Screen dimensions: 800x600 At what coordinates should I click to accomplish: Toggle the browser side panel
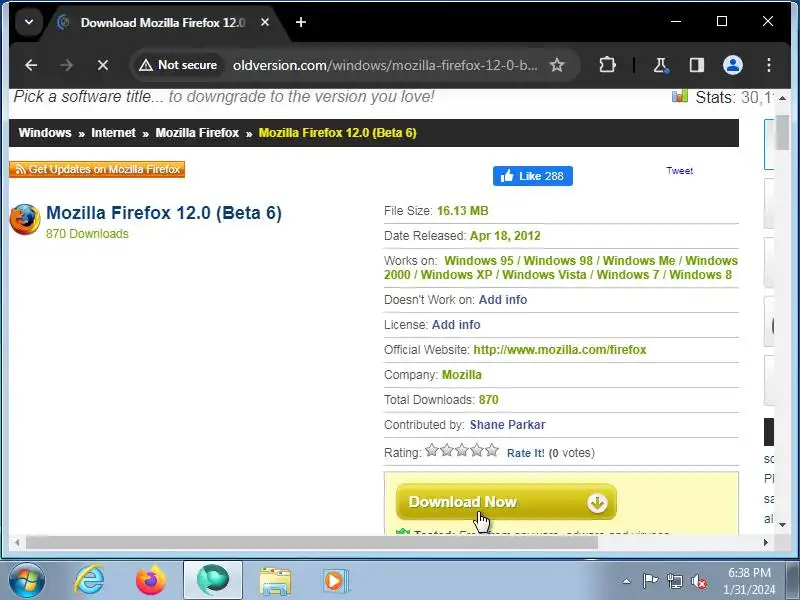(x=696, y=65)
